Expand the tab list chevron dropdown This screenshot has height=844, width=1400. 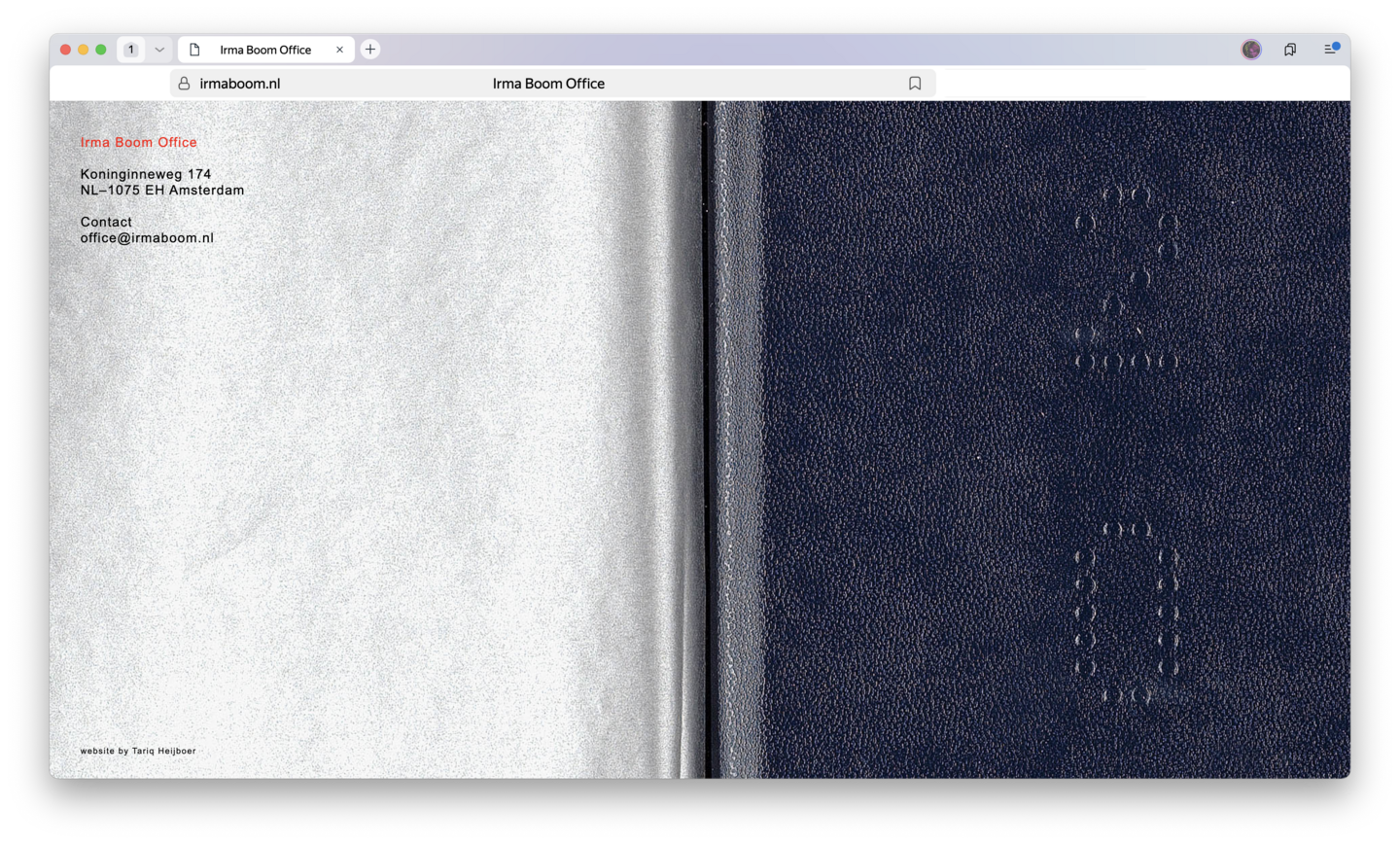(x=159, y=50)
